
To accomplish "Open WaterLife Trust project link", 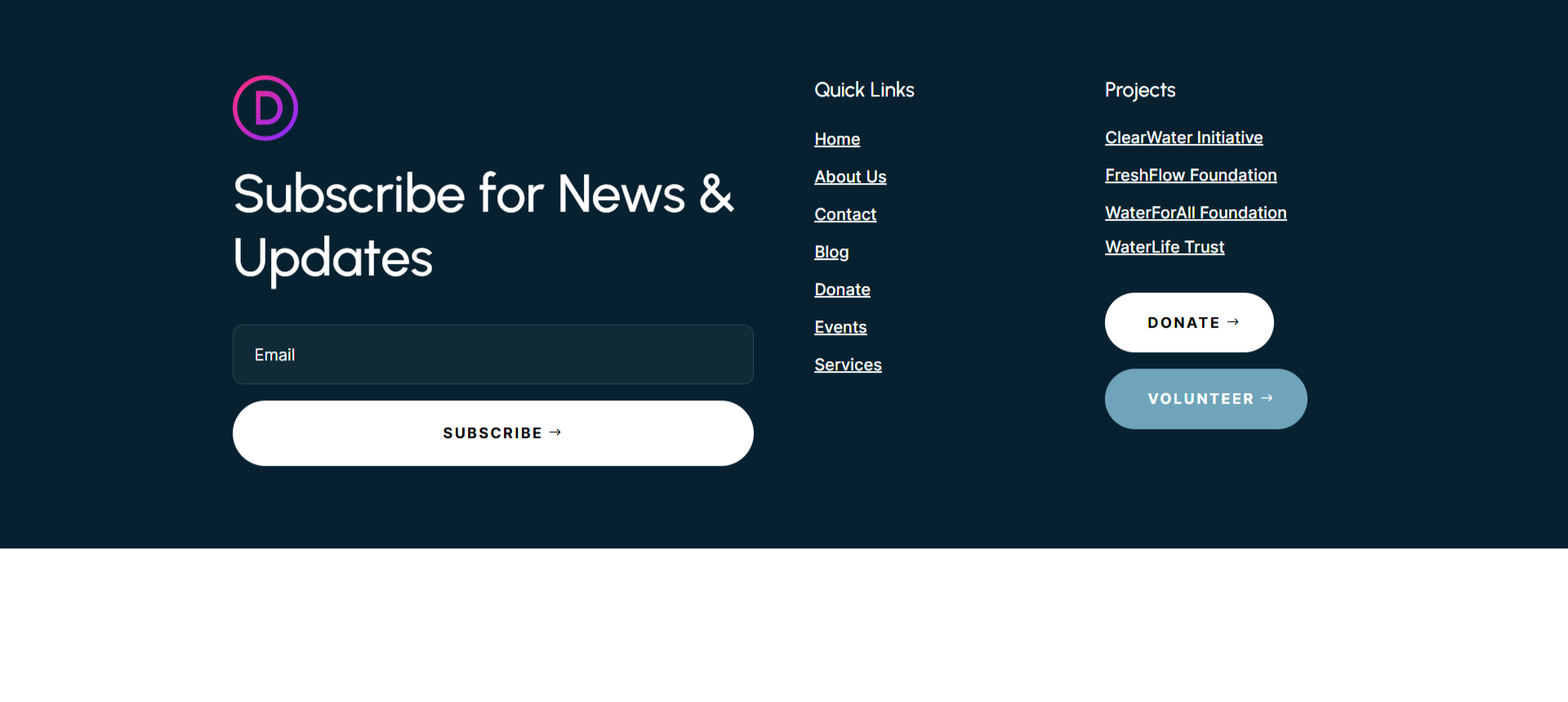I will [x=1165, y=247].
